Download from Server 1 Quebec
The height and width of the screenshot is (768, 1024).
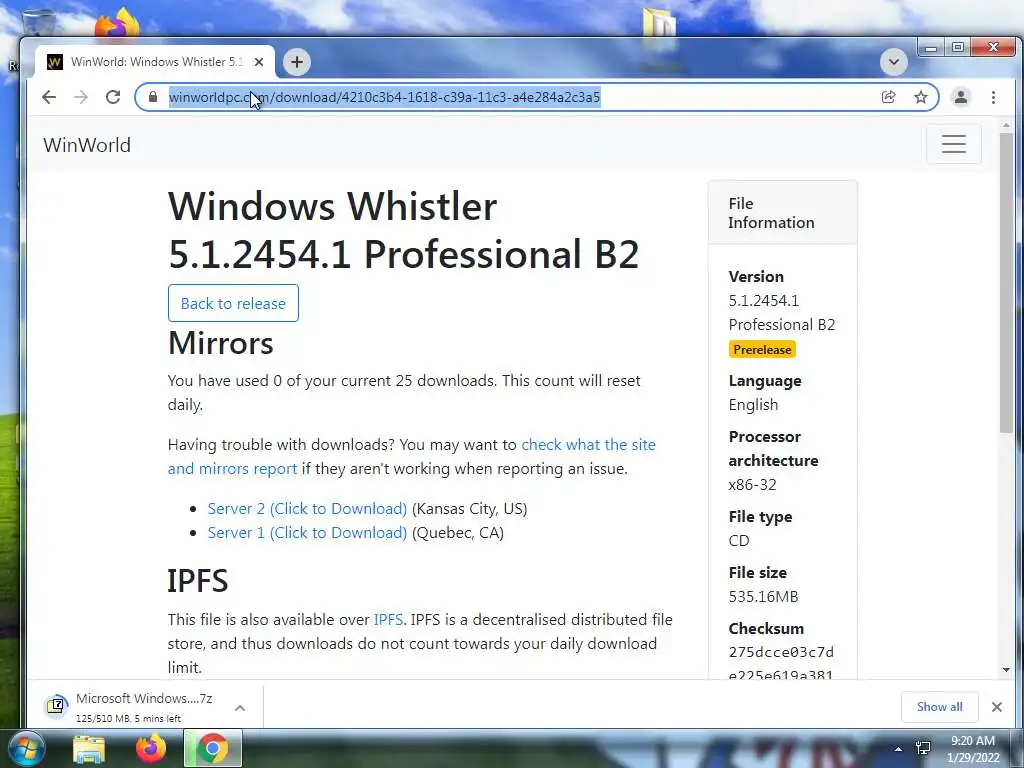coord(307,533)
